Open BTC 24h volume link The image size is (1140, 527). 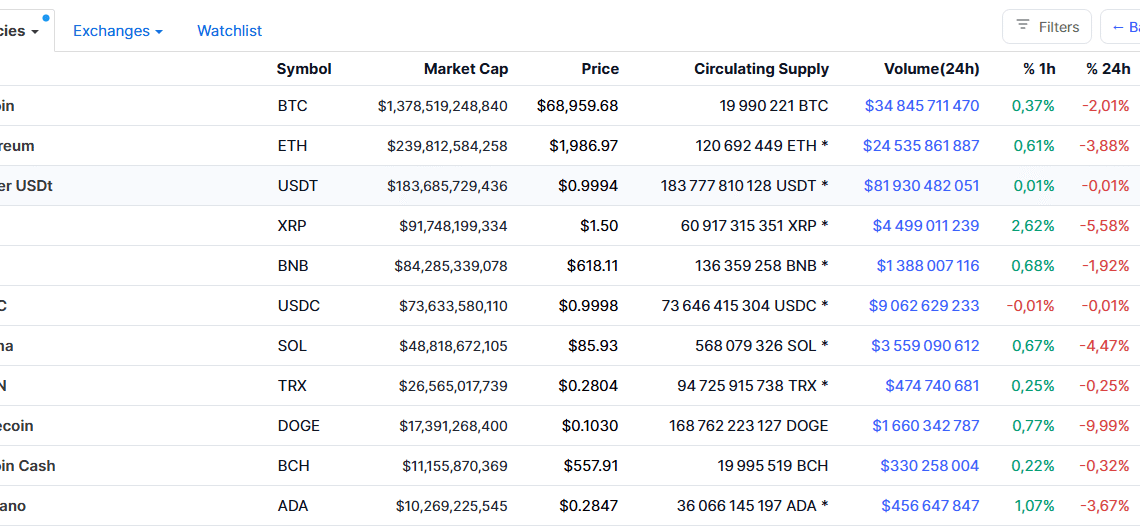pos(922,106)
